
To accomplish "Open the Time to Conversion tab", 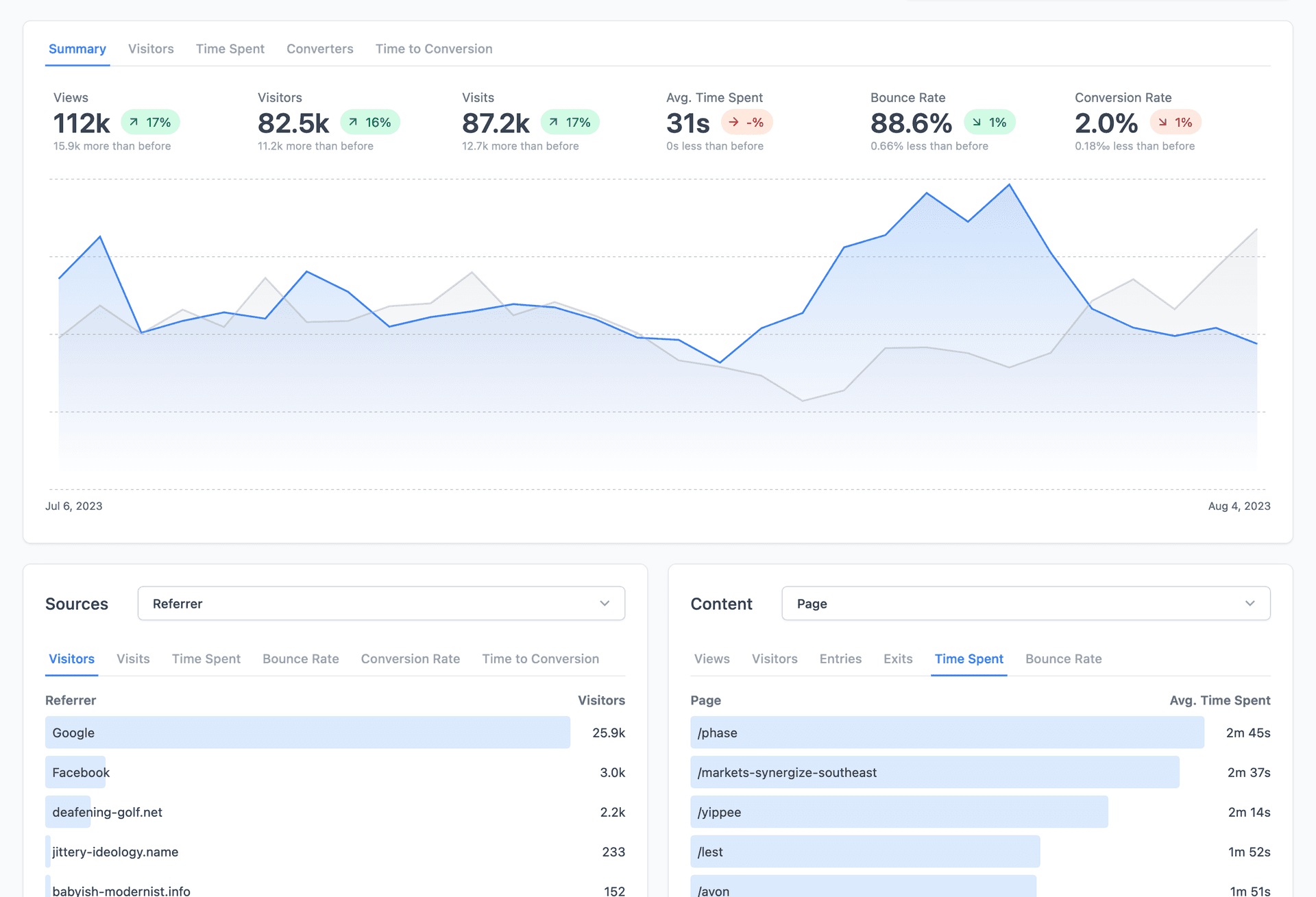I will point(433,49).
